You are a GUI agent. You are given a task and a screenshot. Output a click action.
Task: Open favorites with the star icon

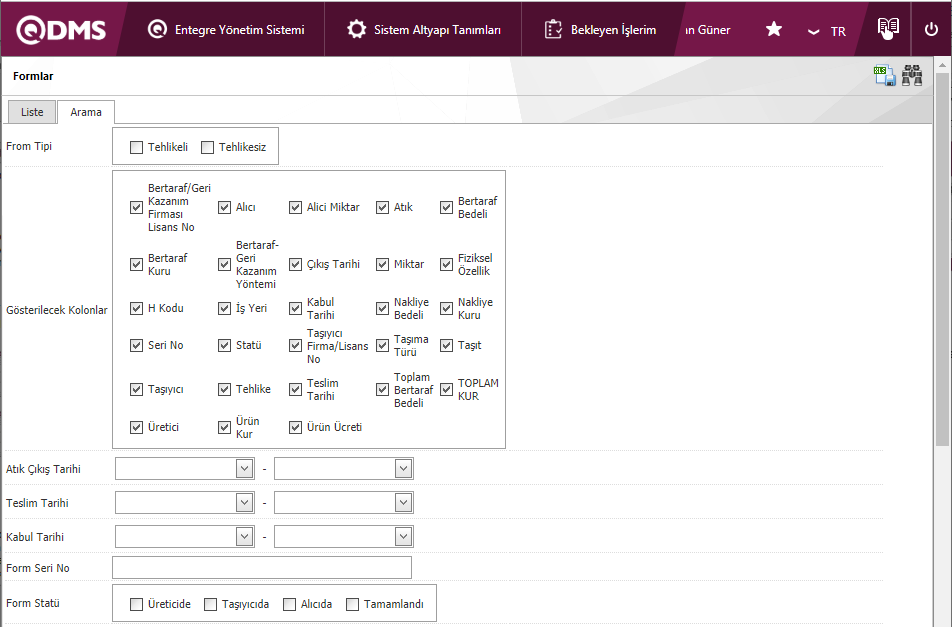(x=774, y=30)
